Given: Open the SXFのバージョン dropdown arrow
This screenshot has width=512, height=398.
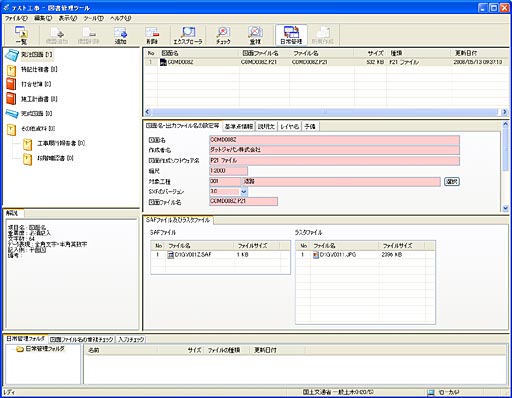Looking at the screenshot, I should [244, 192].
